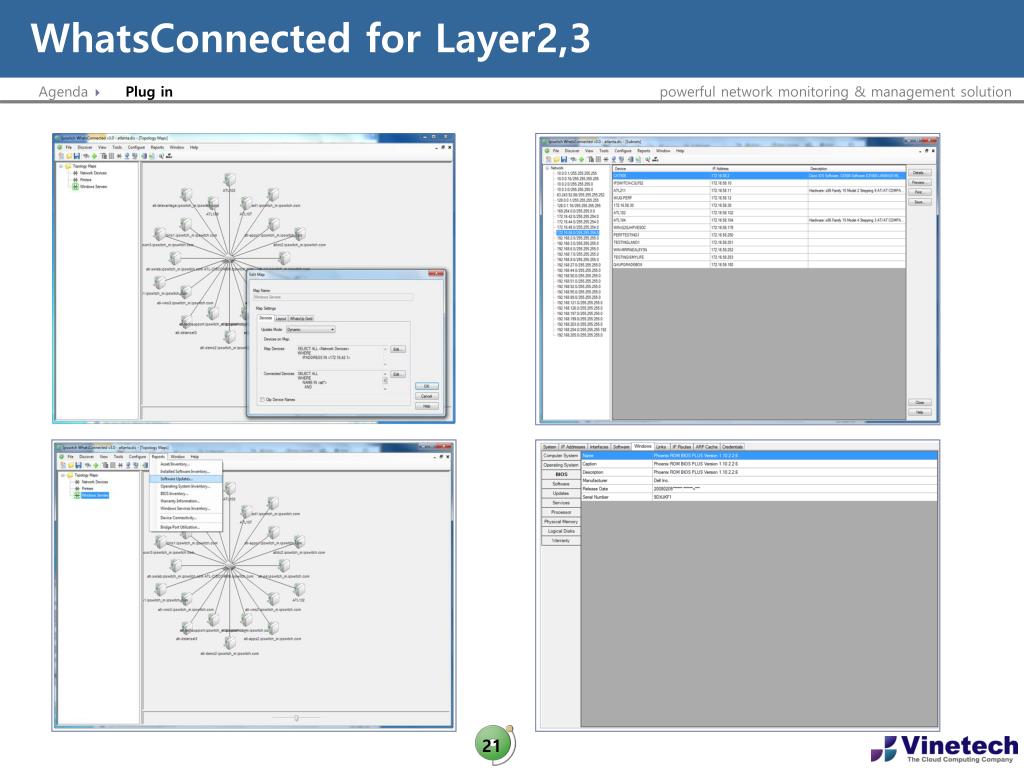Click the green arrow toolbar icon in the Subnets window
The height and width of the screenshot is (768, 1024).
(x=581, y=159)
